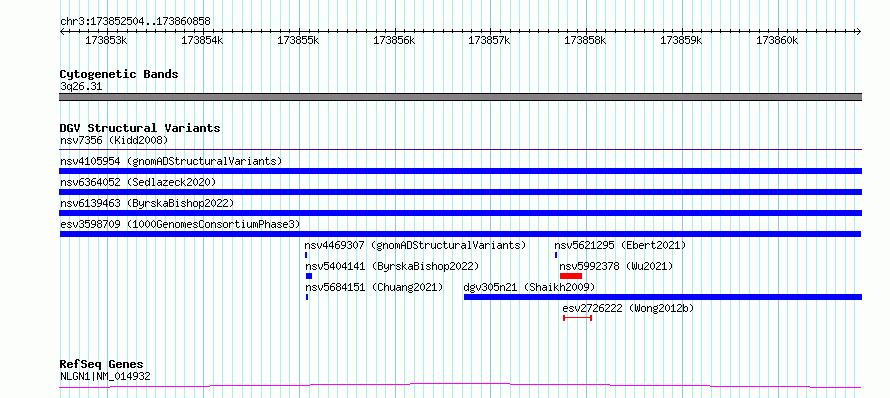
Task: Click the RefSeq Genes track title
Action: pyautogui.click(x=102, y=365)
